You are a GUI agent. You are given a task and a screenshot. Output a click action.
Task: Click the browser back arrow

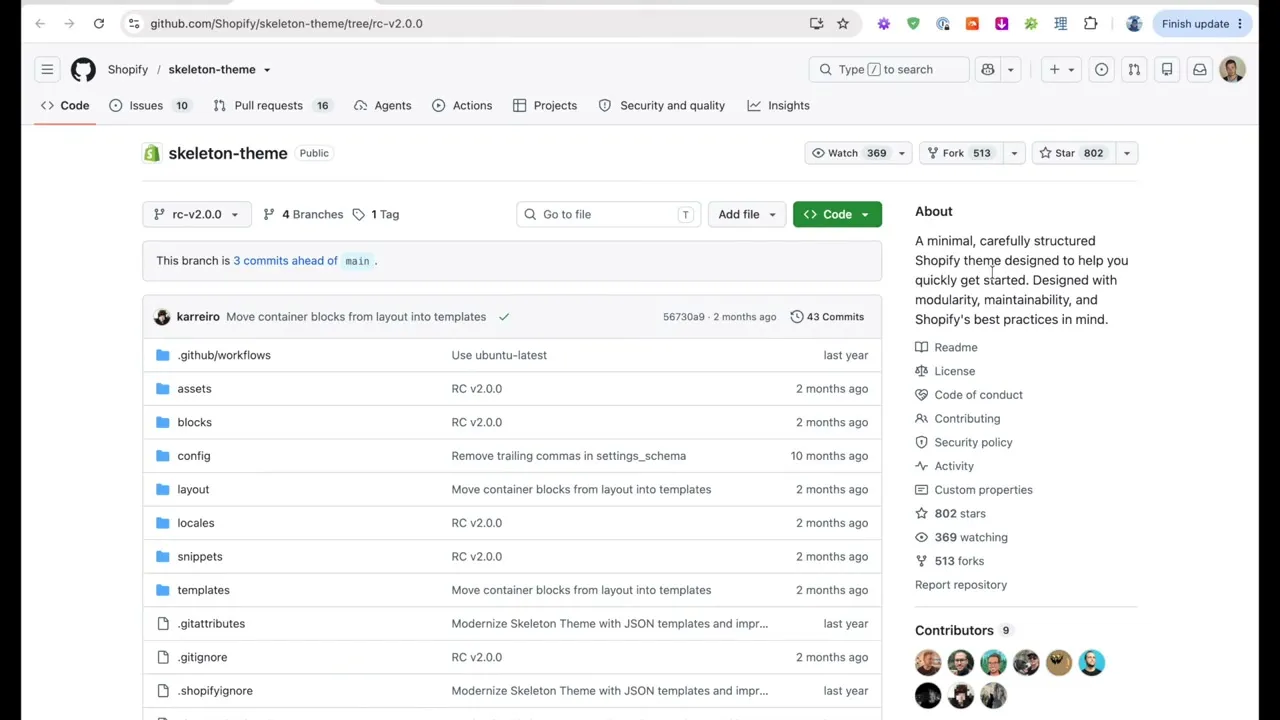pos(40,23)
